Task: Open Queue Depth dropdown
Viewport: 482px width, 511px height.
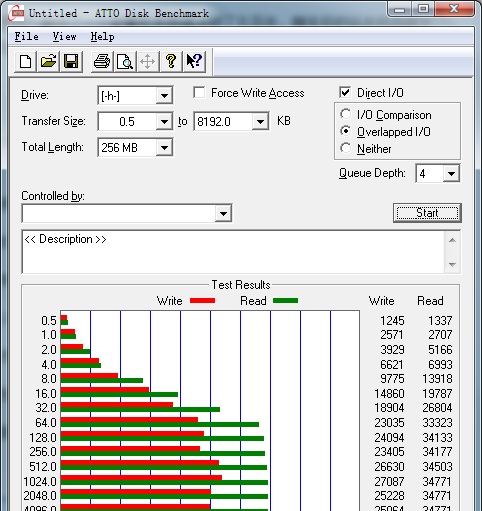Action: [x=451, y=173]
